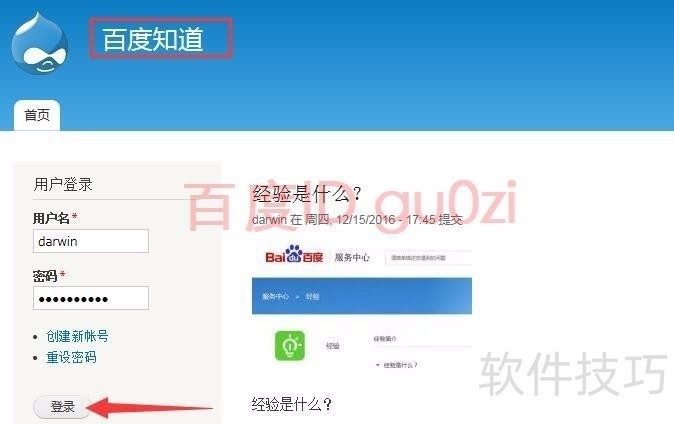Screen dimensions: 674x424
Task: Click the 经验 label beside lightbulb
Action: [333, 346]
